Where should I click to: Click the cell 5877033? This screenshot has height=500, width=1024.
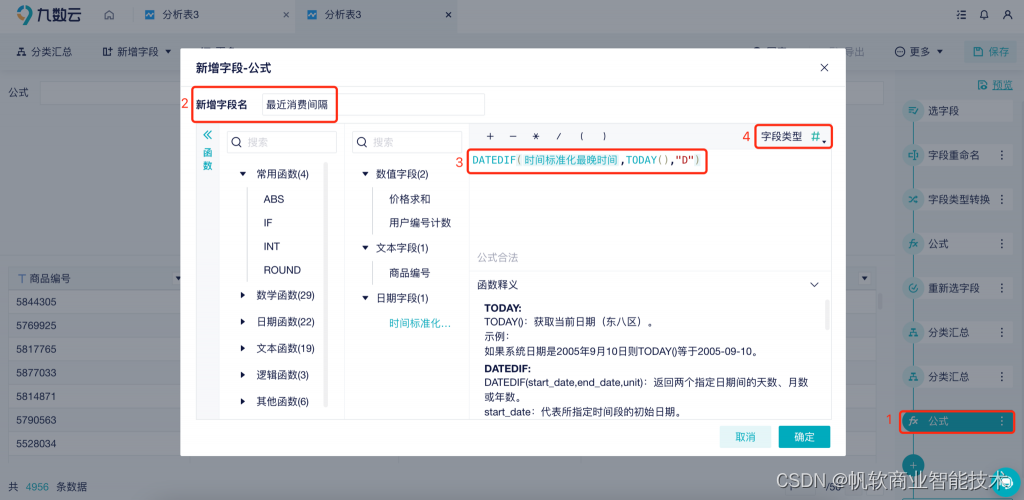[37, 373]
